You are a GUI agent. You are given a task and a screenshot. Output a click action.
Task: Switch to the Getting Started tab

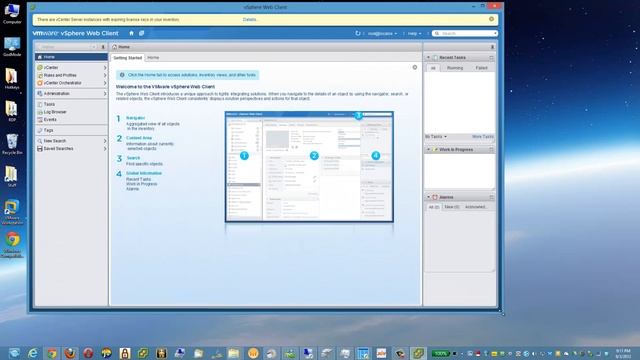(127, 58)
